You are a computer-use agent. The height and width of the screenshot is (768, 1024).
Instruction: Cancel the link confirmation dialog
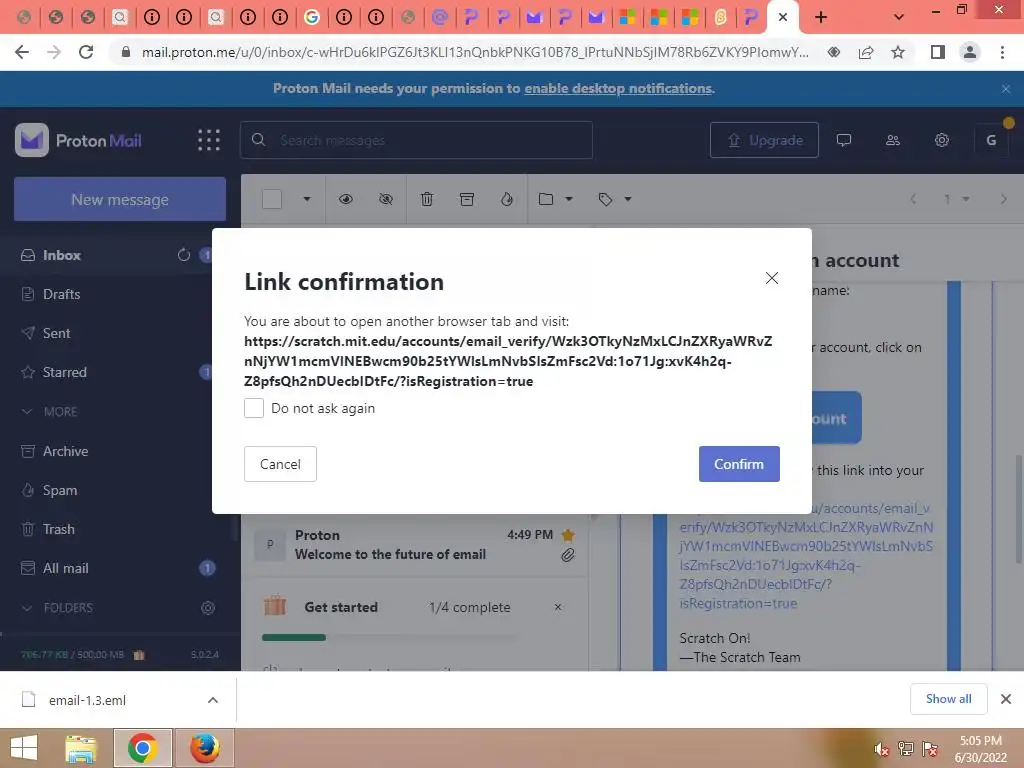[280, 464]
